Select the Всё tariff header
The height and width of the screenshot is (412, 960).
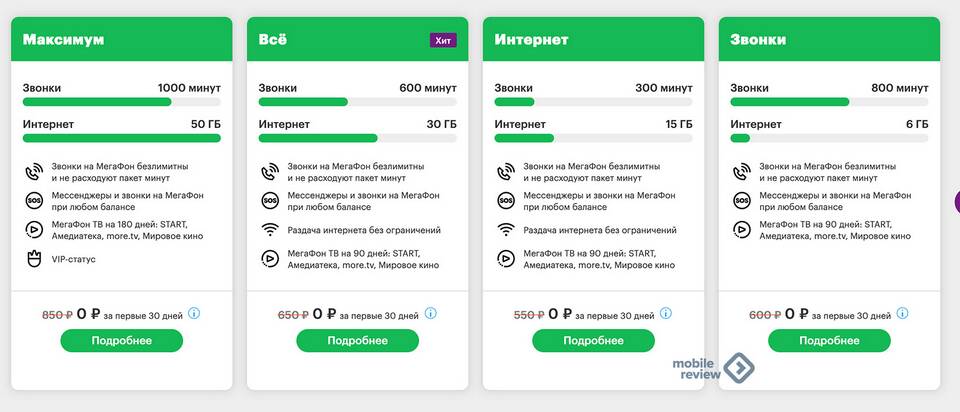pyautogui.click(x=358, y=39)
